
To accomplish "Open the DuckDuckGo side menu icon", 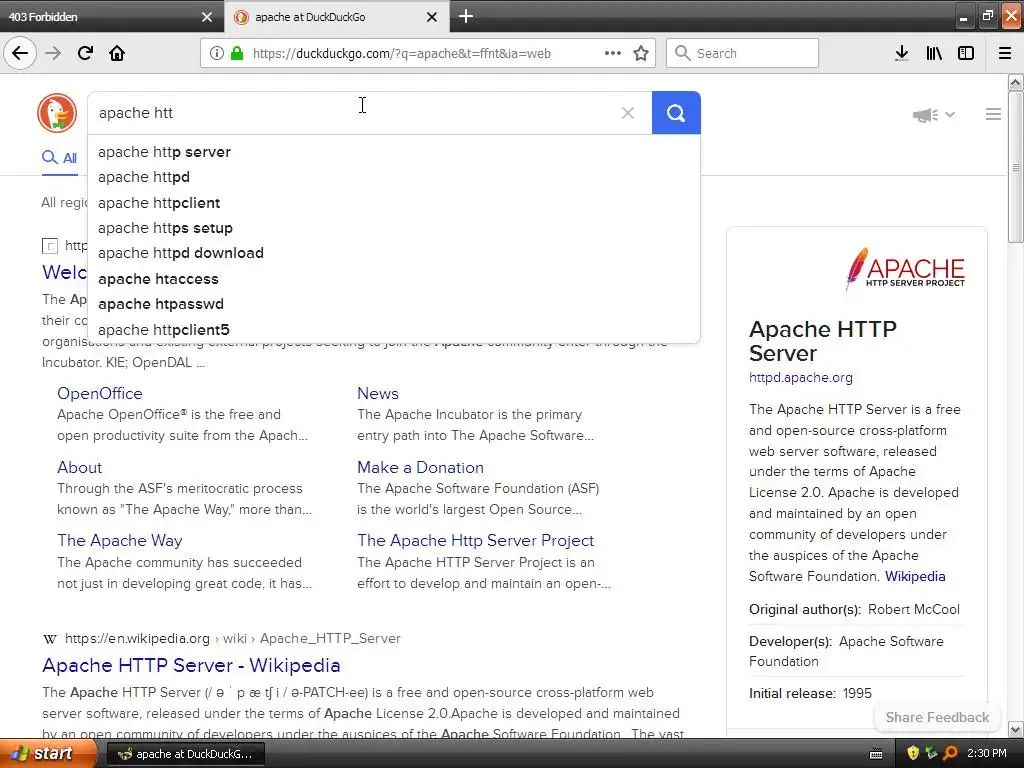I will (x=993, y=114).
